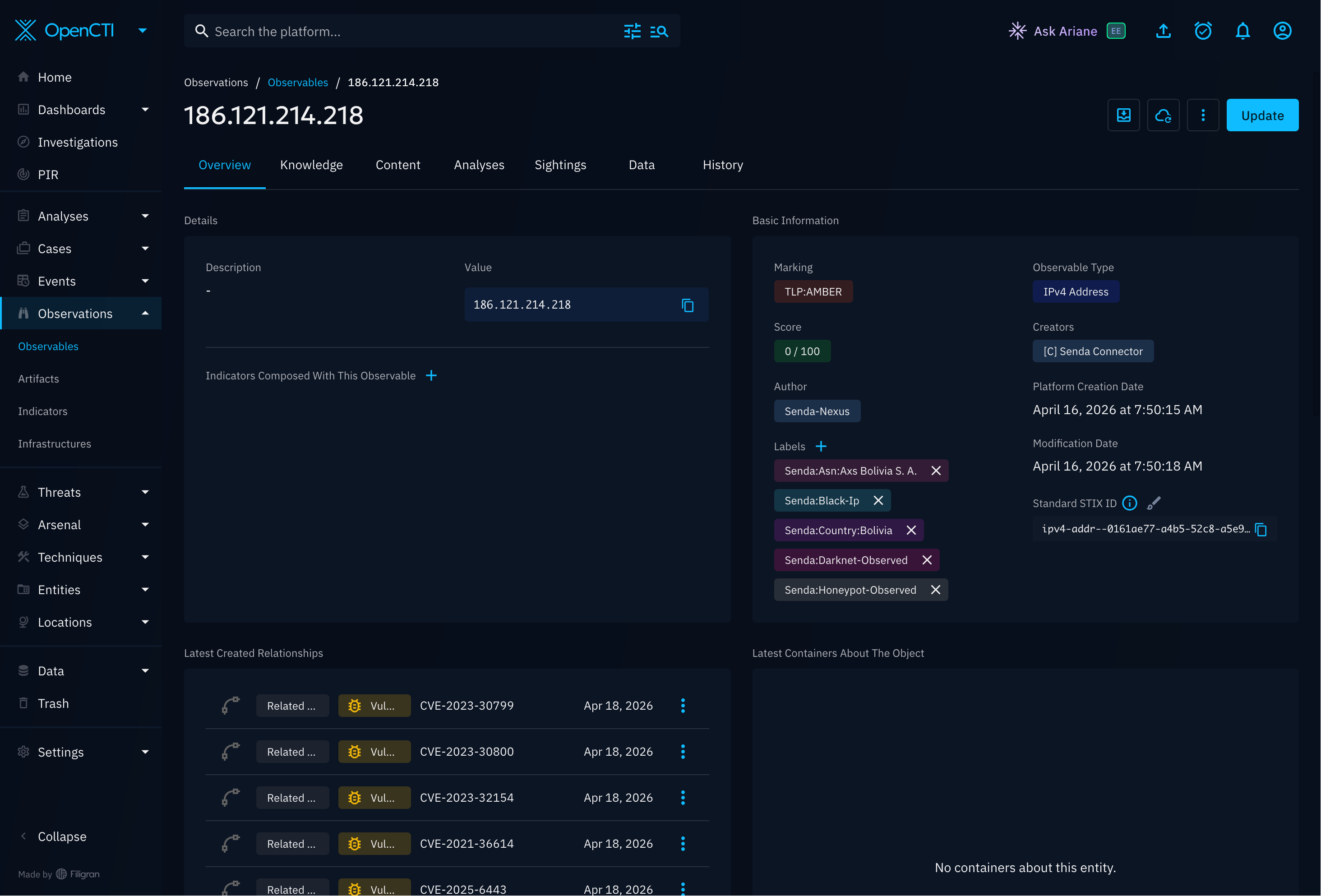Click the notifications bell icon
Image resolution: width=1321 pixels, height=896 pixels.
click(1242, 31)
